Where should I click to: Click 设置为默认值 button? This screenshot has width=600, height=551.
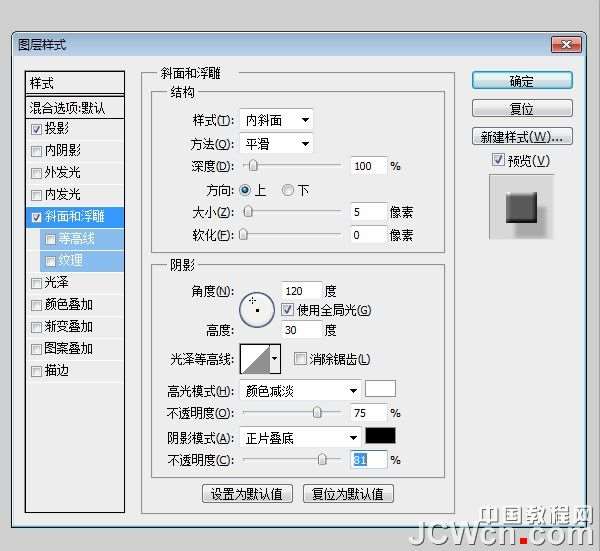(x=247, y=494)
